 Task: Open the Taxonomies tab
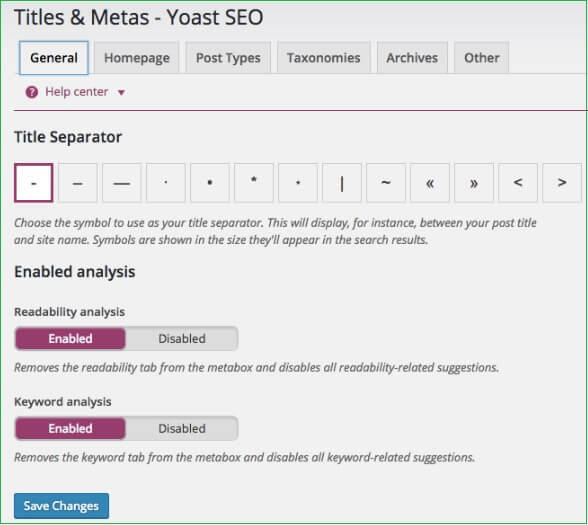(324, 58)
